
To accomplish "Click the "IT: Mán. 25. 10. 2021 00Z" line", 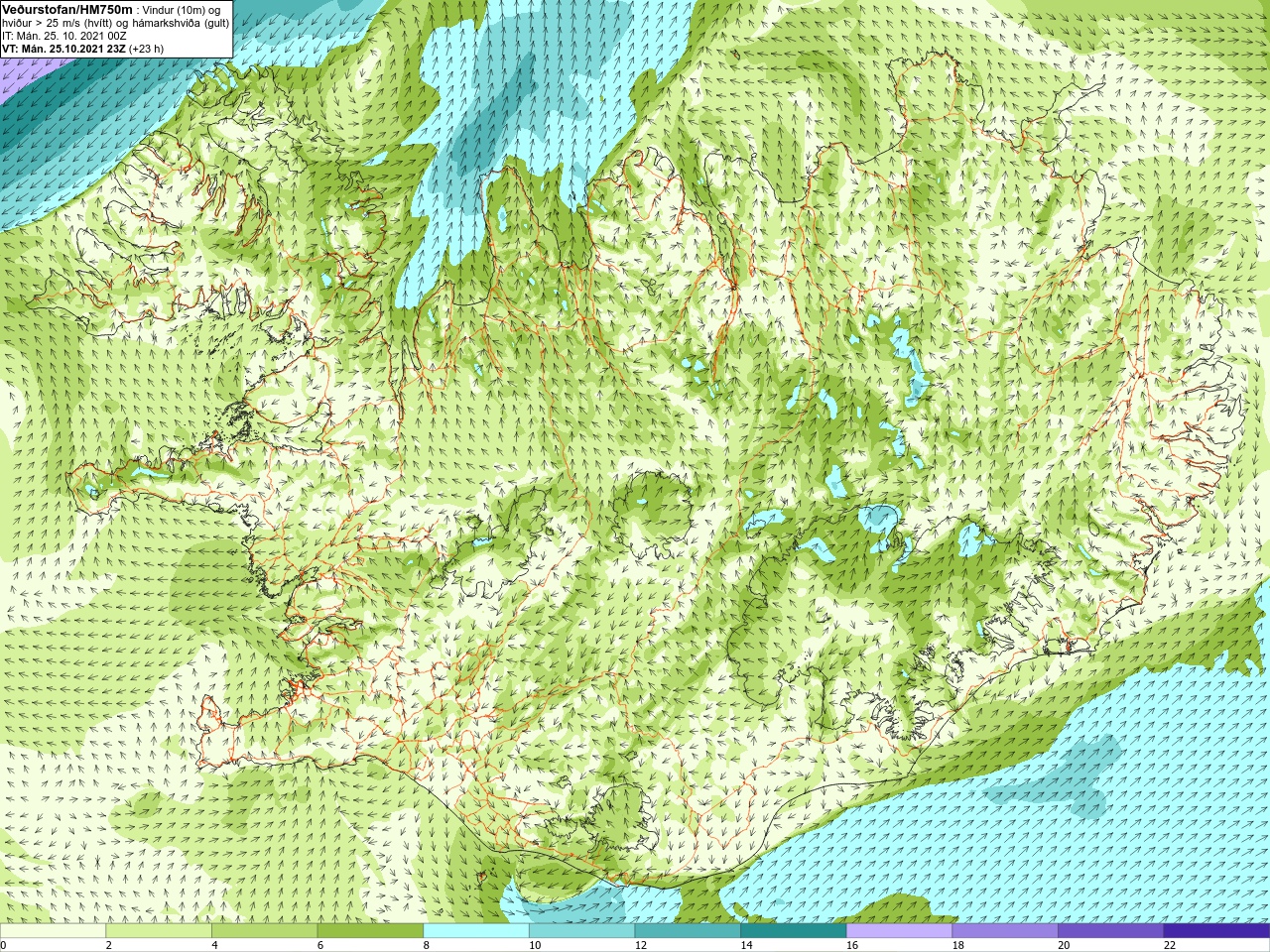I will point(63,36).
